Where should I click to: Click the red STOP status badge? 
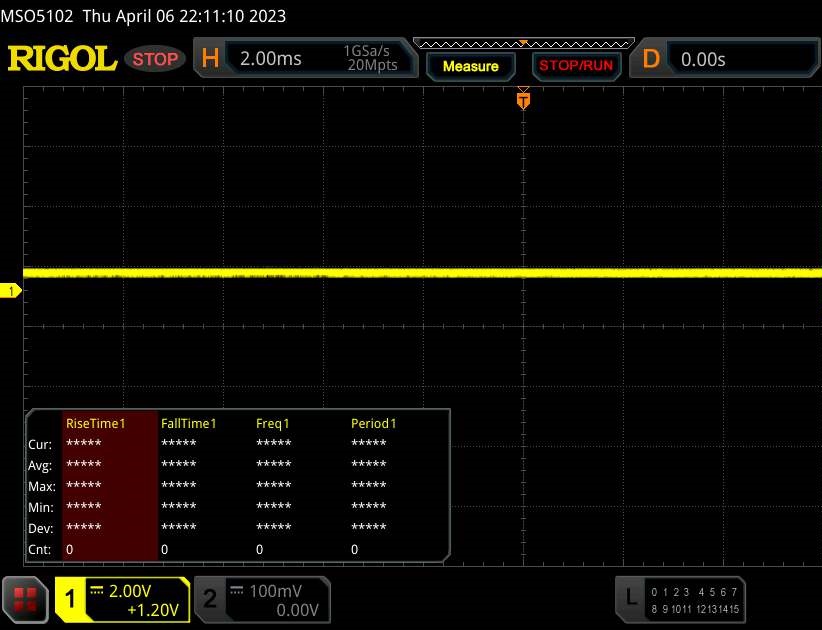(x=156, y=59)
